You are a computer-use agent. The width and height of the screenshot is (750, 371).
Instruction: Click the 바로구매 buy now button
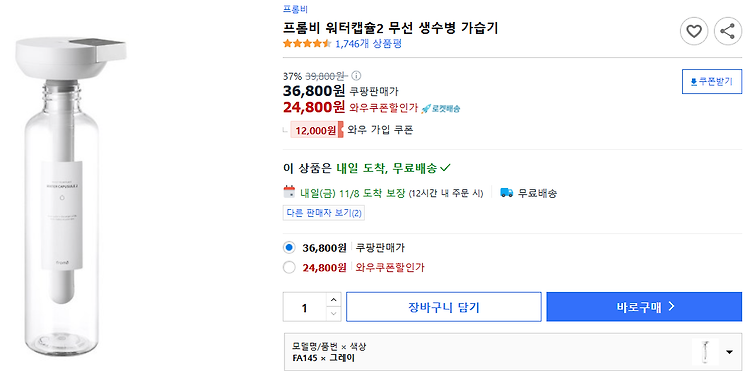[x=644, y=307]
